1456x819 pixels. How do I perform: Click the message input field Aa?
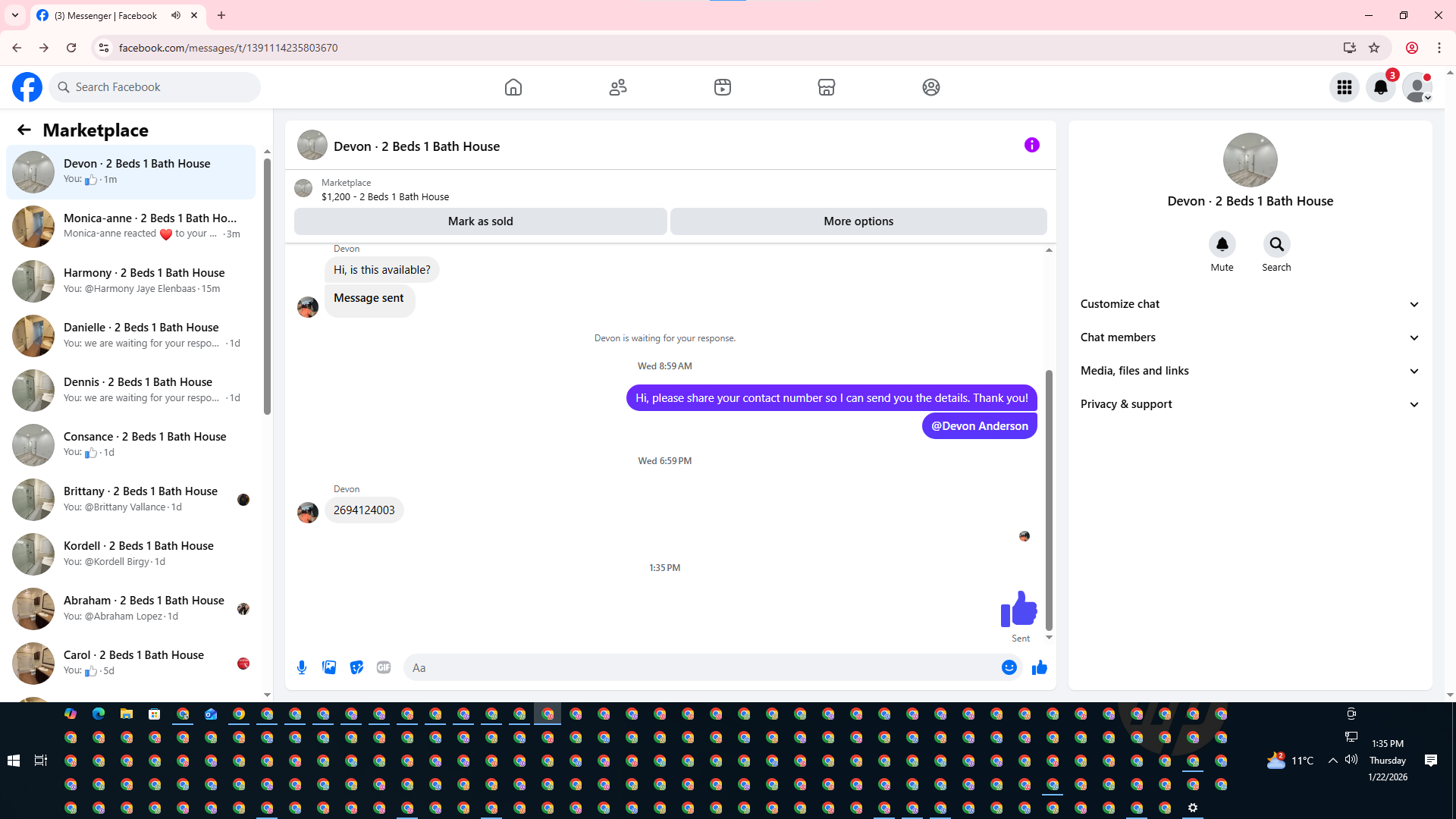701,667
